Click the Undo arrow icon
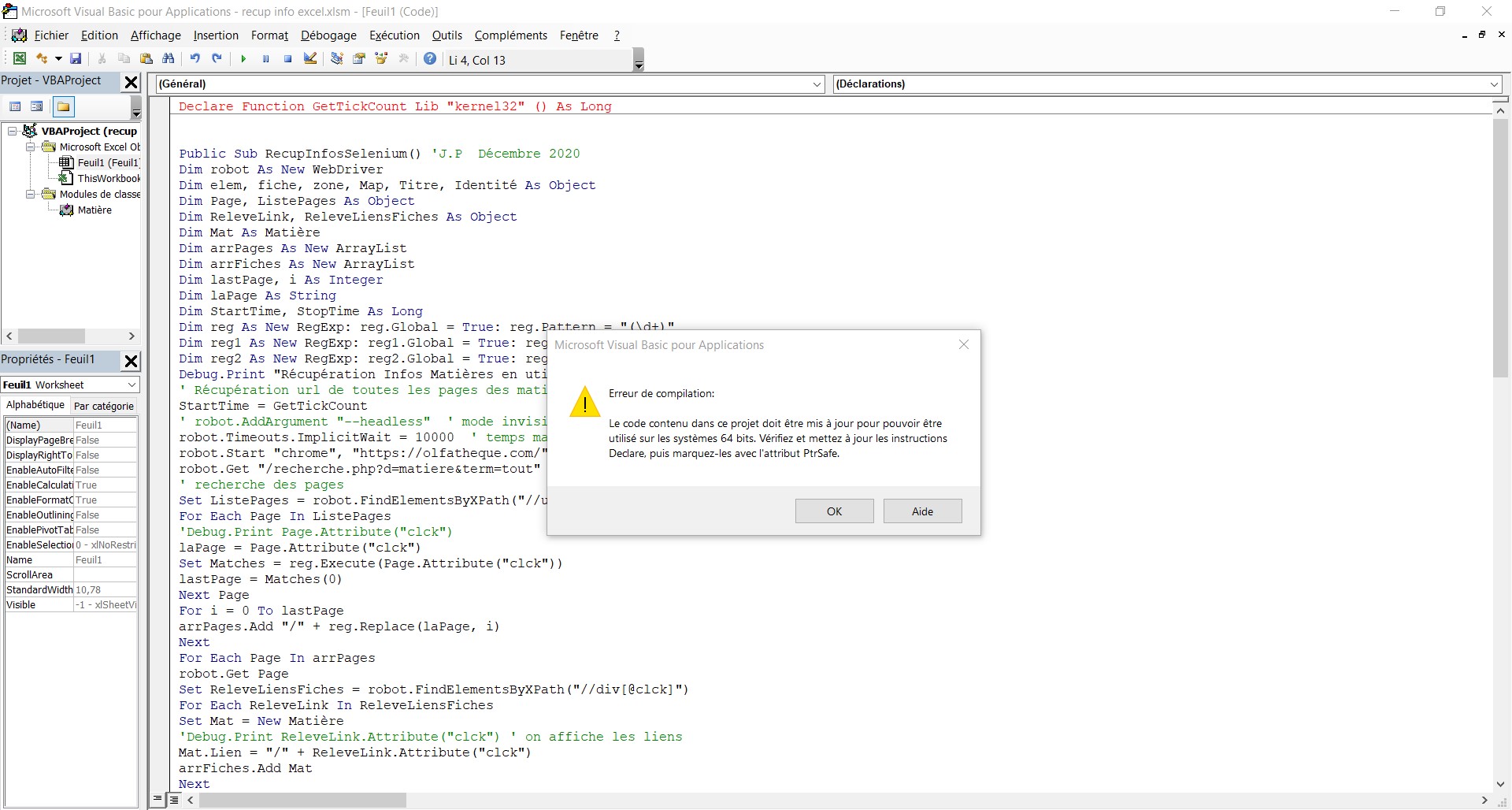The height and width of the screenshot is (810, 1512). (195, 59)
